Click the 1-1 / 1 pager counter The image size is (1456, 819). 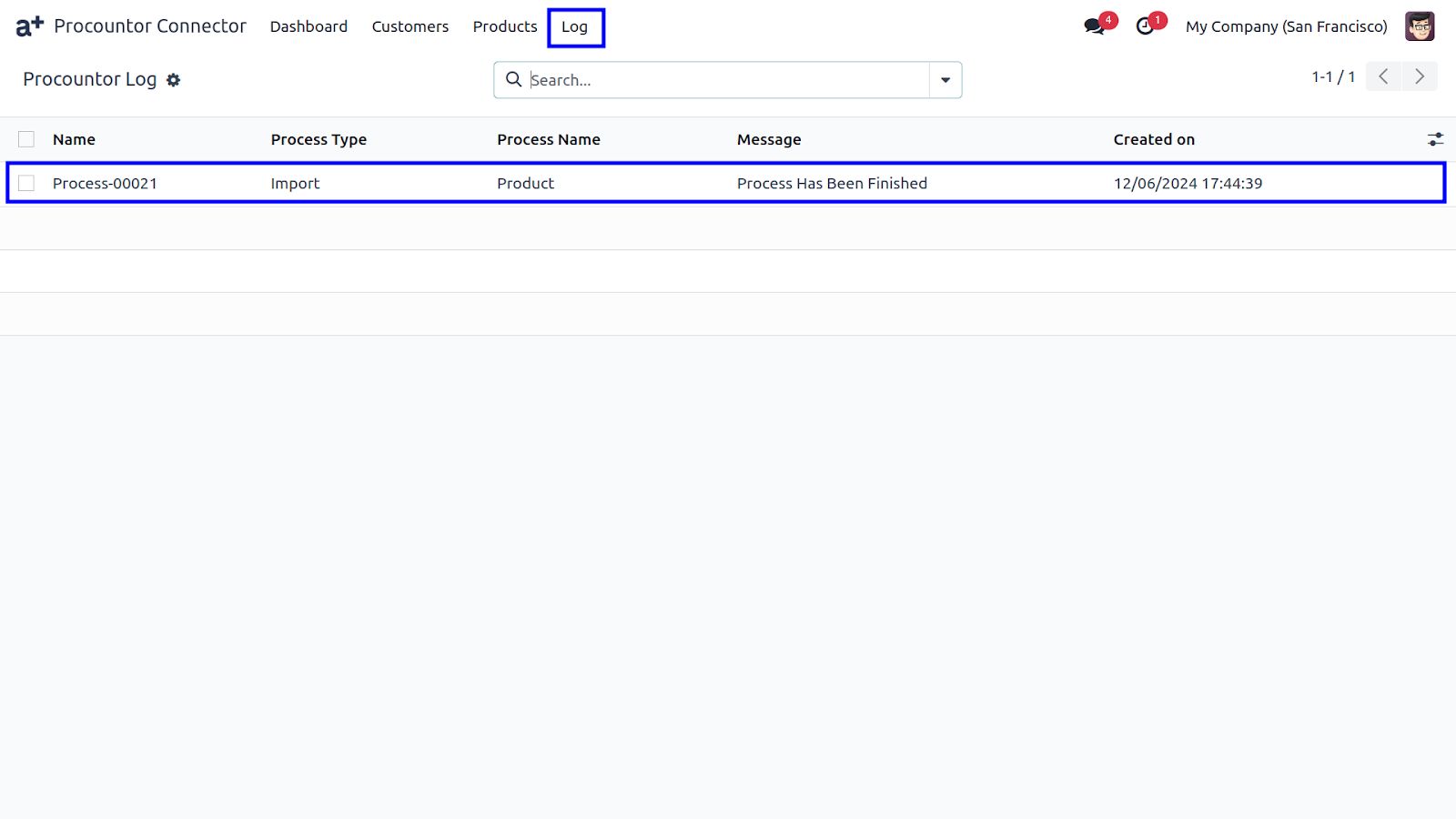click(1333, 76)
